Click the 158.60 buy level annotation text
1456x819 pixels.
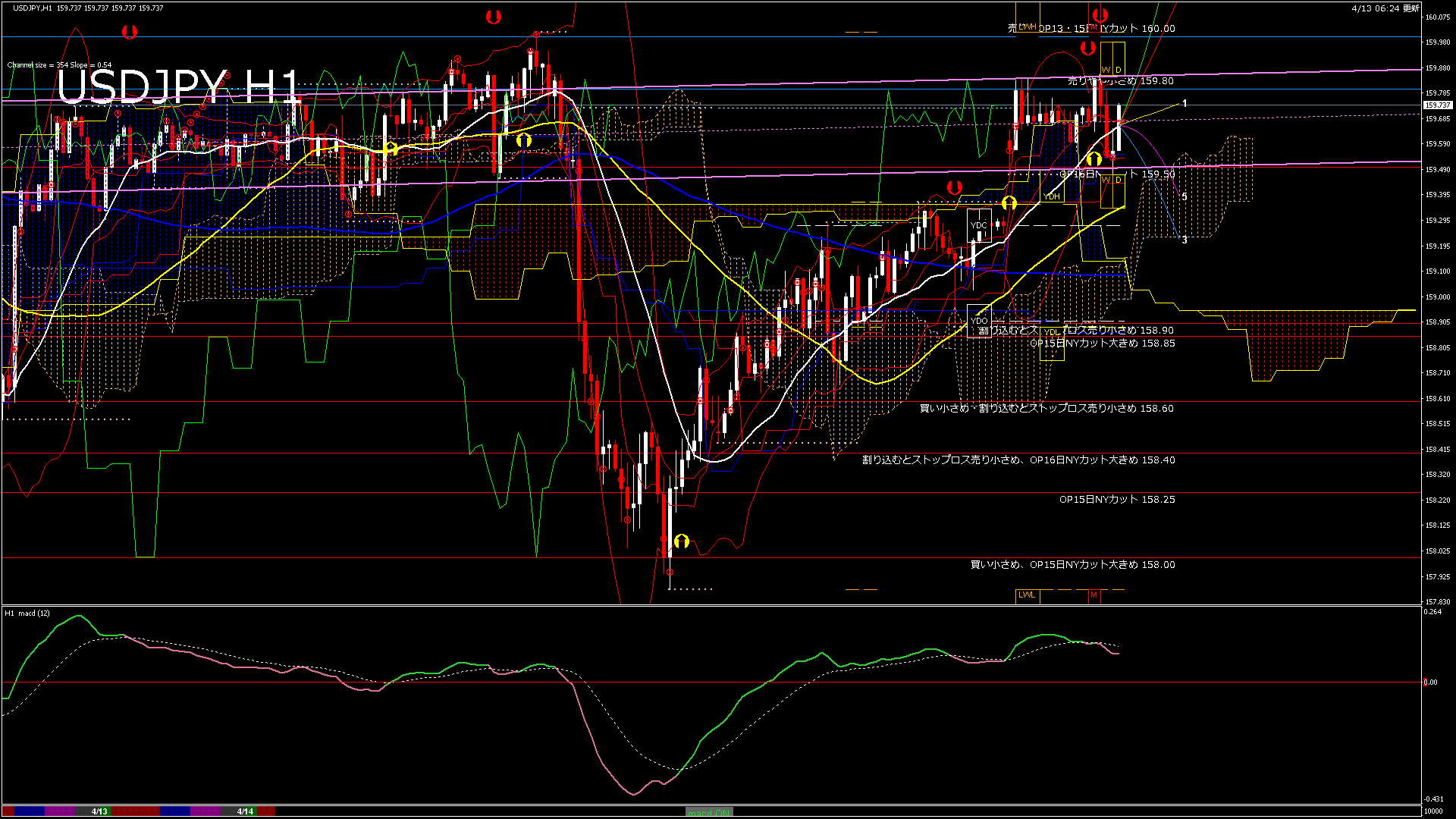point(1046,409)
